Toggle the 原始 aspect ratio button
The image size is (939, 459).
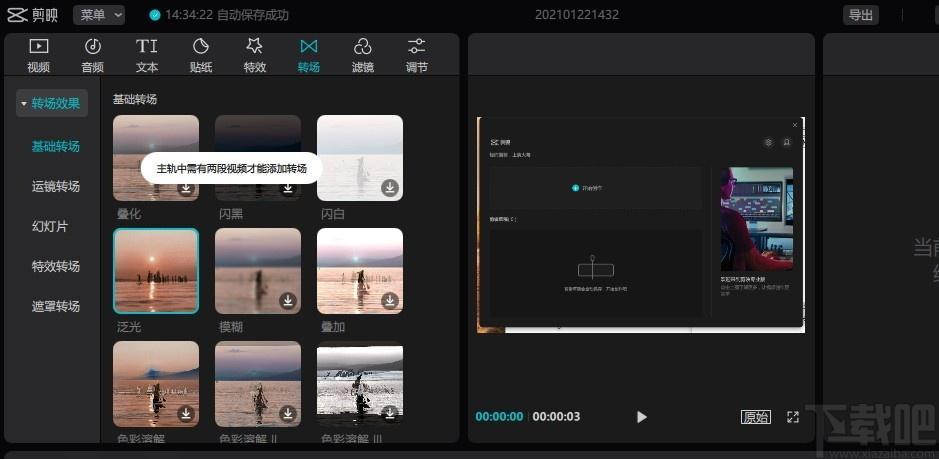click(x=756, y=417)
